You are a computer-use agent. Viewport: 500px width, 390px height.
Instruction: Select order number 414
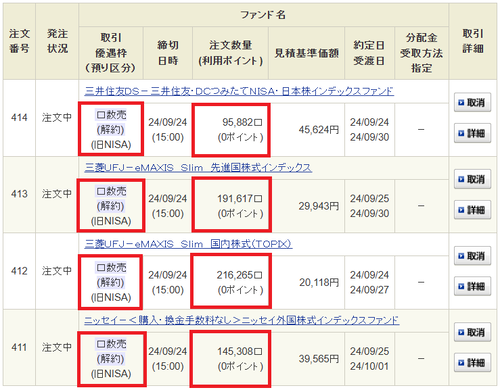point(19,117)
